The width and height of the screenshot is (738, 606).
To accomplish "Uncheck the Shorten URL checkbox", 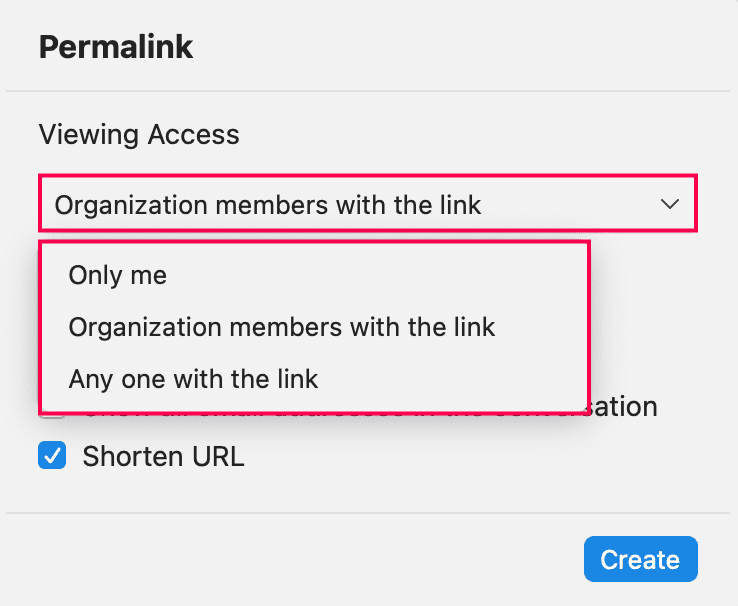I will click(x=52, y=457).
